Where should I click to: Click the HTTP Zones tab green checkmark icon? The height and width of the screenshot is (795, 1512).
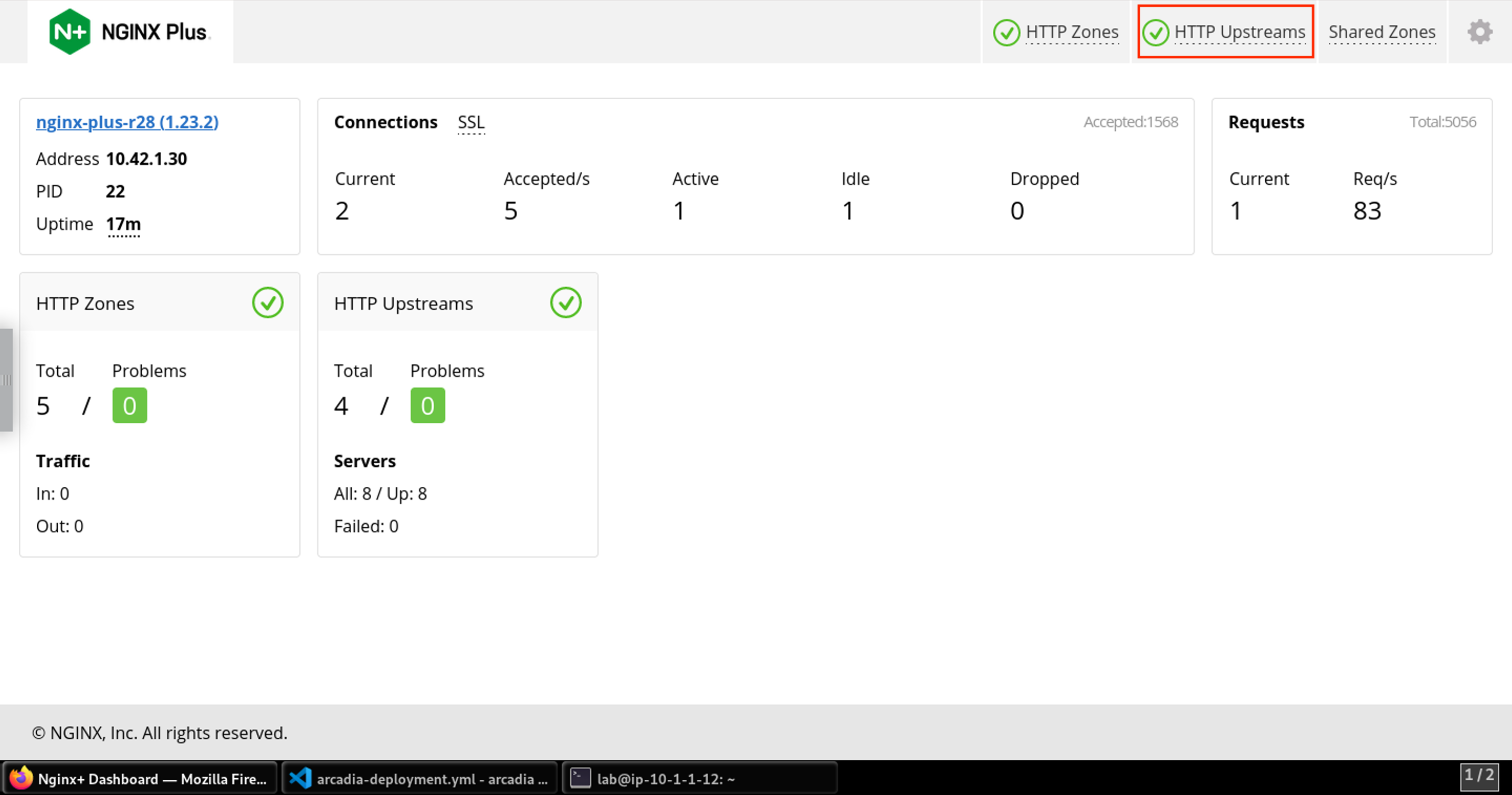(x=1006, y=32)
